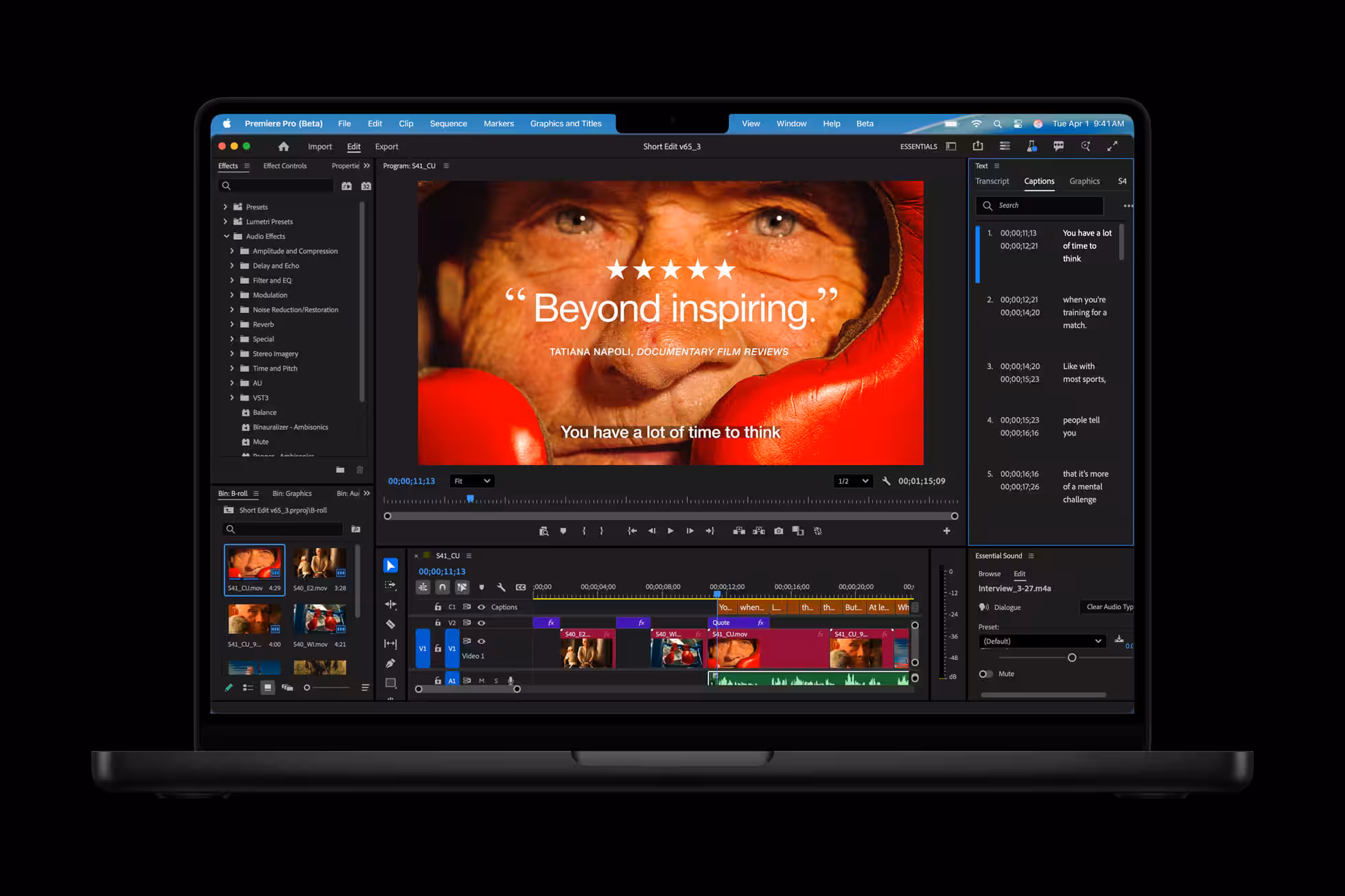Select the Pen tool
1345x896 pixels.
pyautogui.click(x=390, y=663)
